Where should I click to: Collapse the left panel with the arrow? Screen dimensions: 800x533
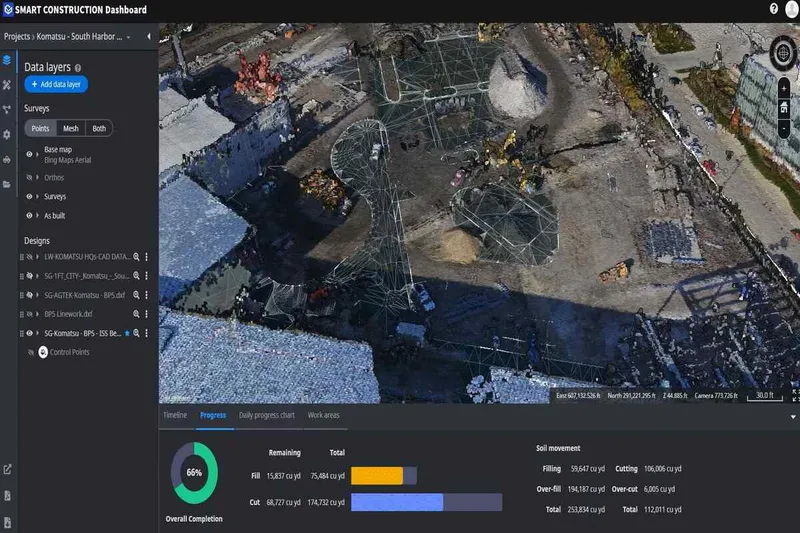[148, 36]
